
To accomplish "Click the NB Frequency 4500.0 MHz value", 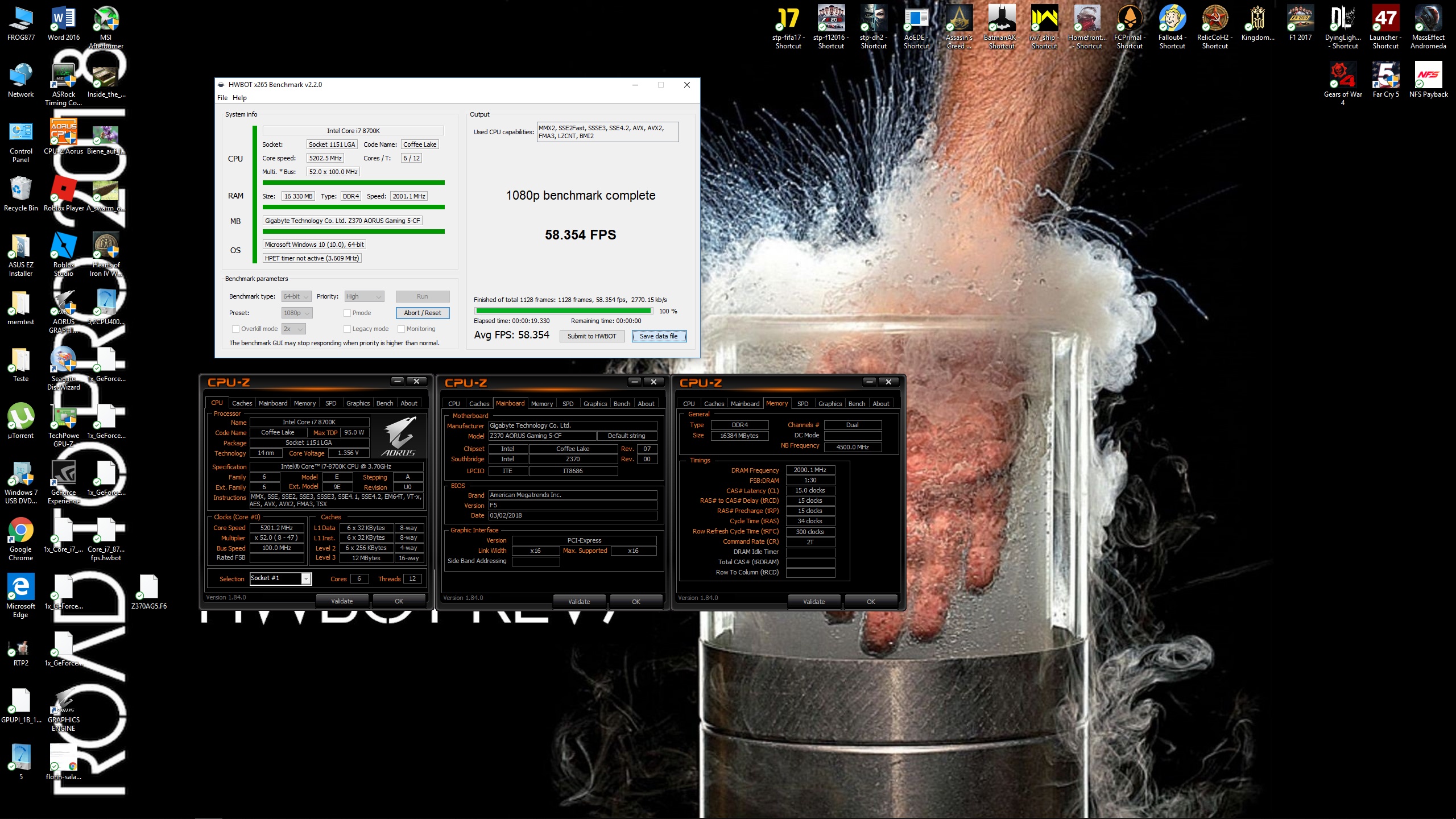I will pos(853,447).
